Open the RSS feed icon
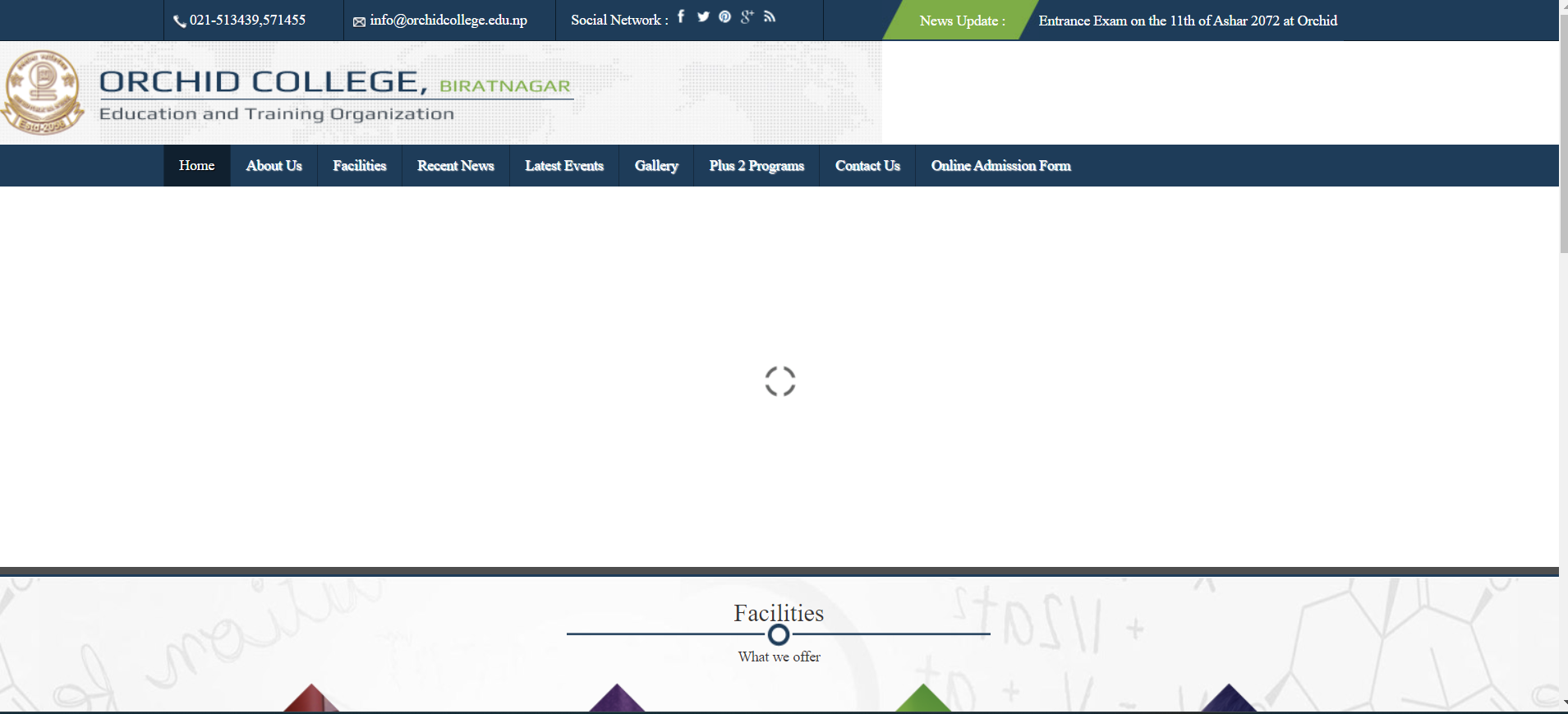 tap(770, 16)
